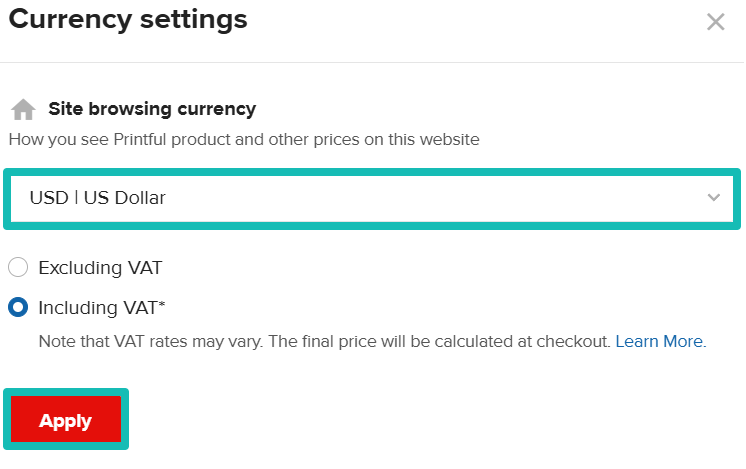Viewport: 746px width, 469px height.
Task: Click the home icon beside Site browsing currency
Action: (x=22, y=109)
